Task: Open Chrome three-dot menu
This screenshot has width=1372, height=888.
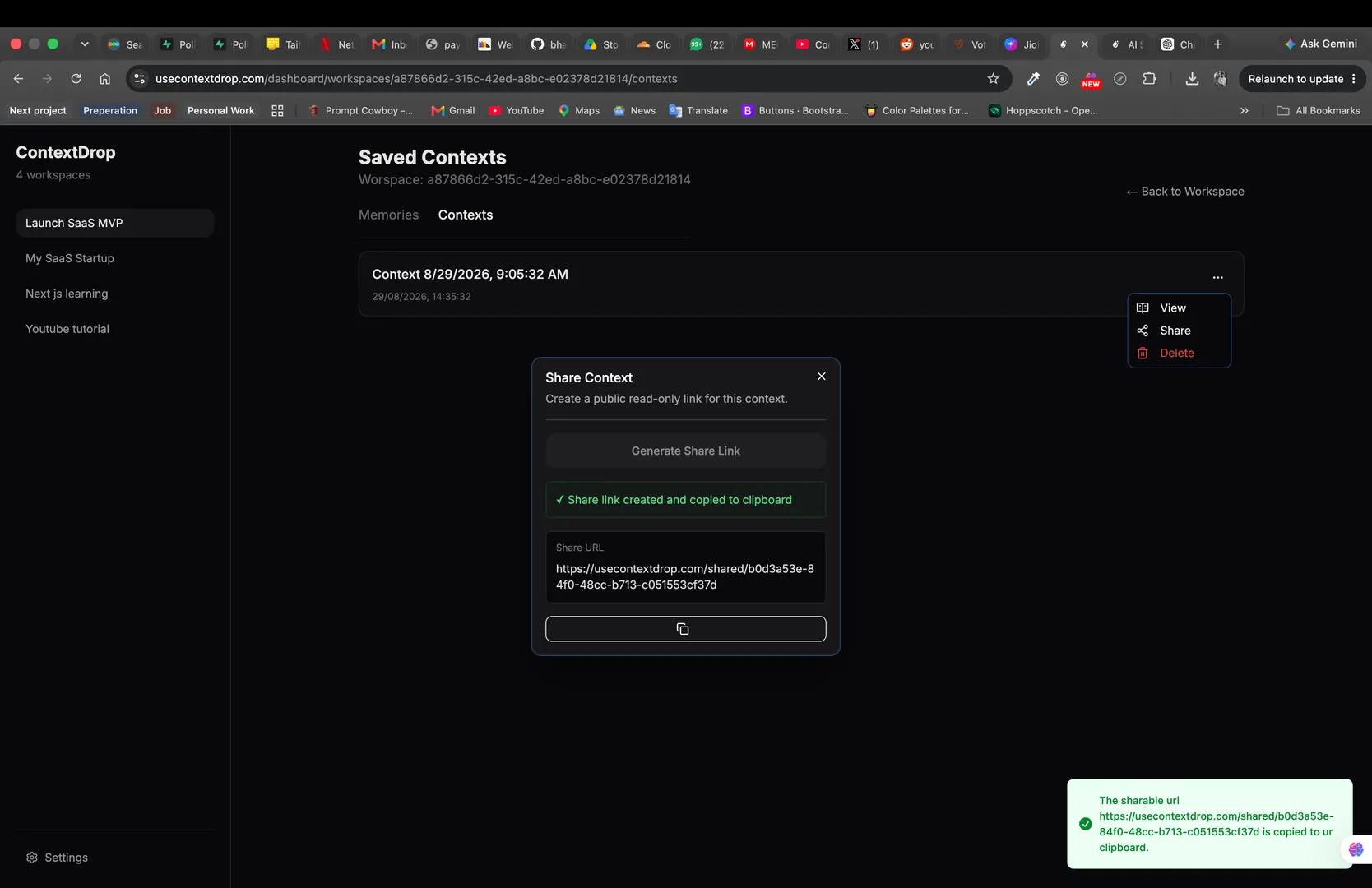Action: [1353, 79]
